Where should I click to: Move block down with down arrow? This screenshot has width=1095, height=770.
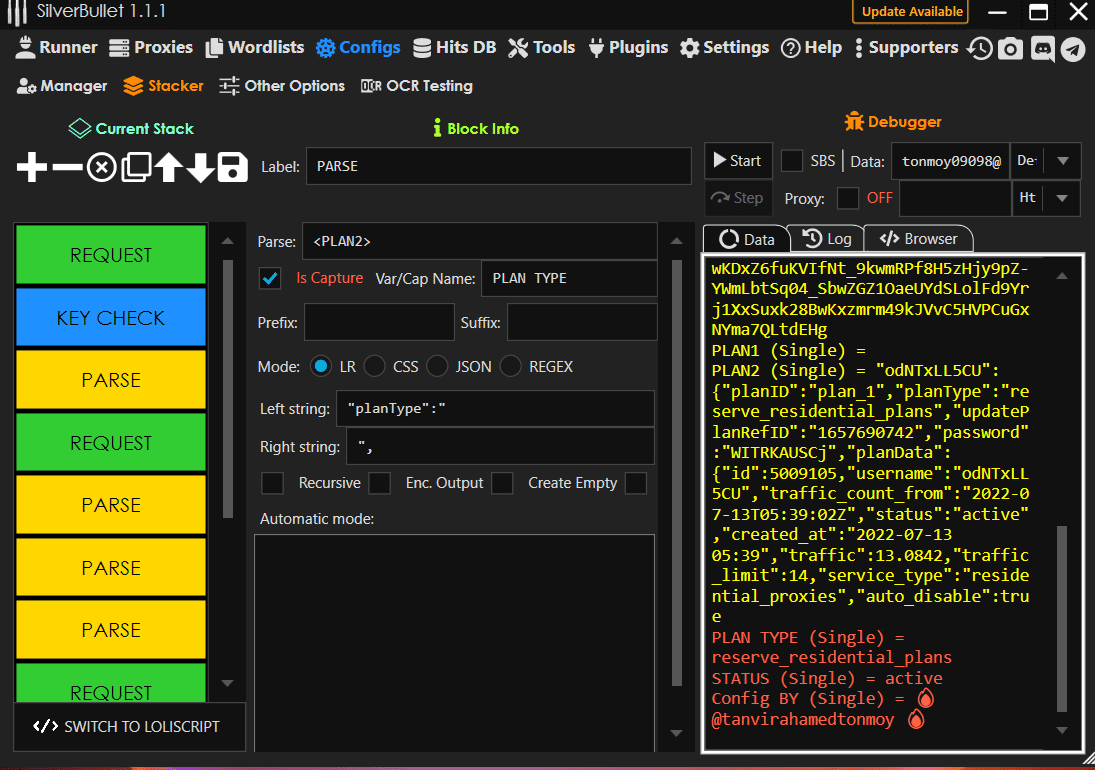pyautogui.click(x=200, y=167)
